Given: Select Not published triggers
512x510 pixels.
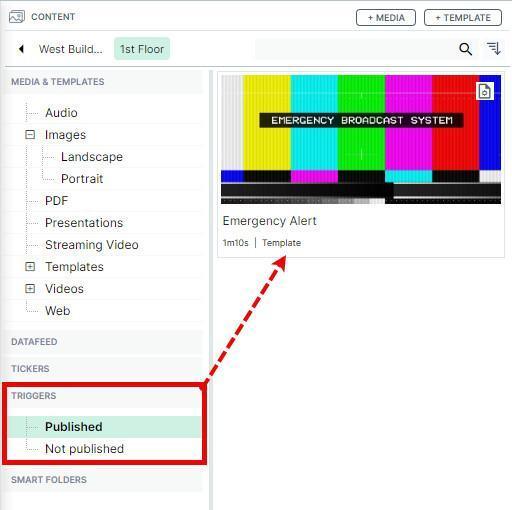Looking at the screenshot, I should click(x=84, y=449).
